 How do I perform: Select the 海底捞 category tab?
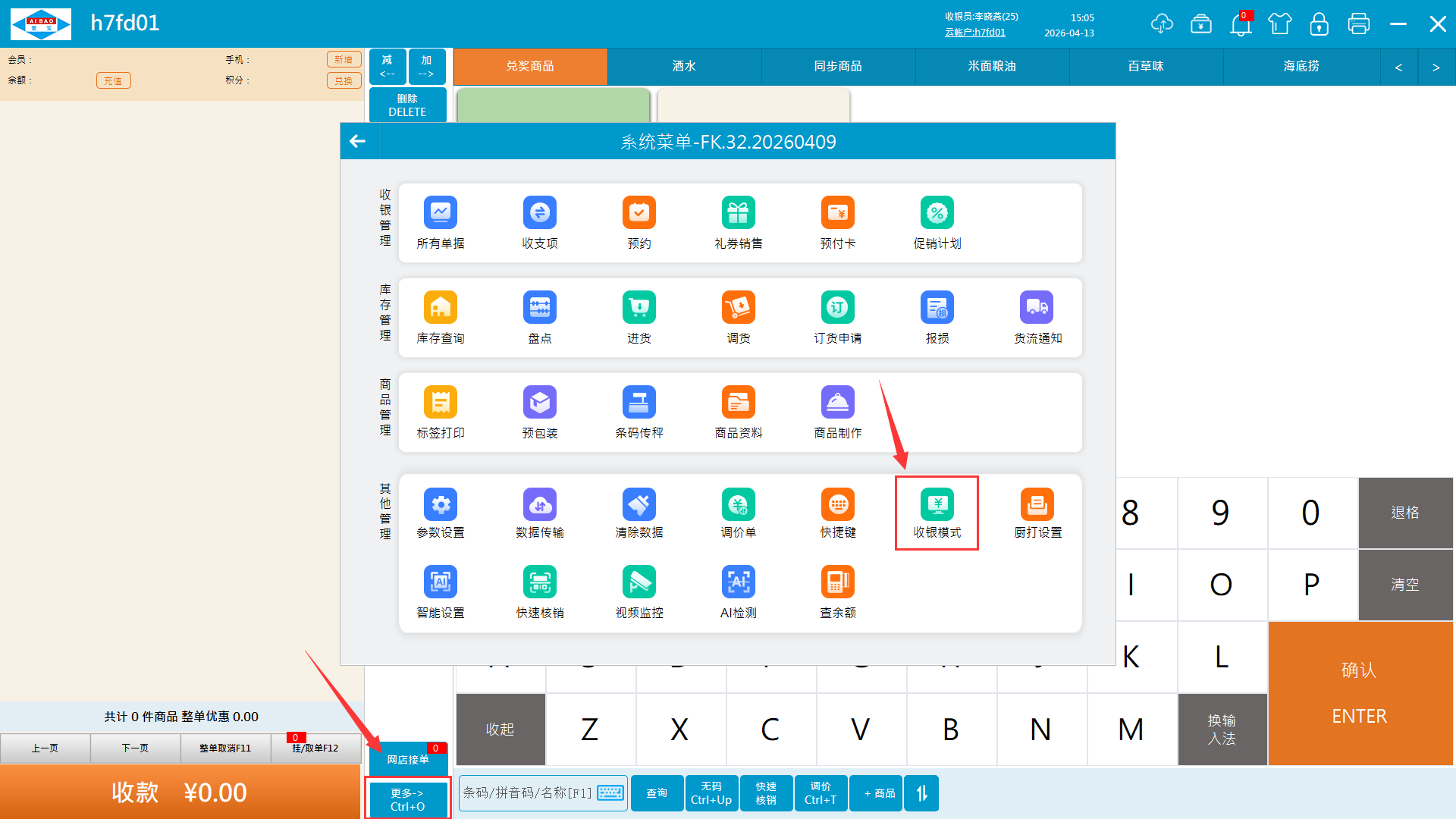click(1301, 66)
